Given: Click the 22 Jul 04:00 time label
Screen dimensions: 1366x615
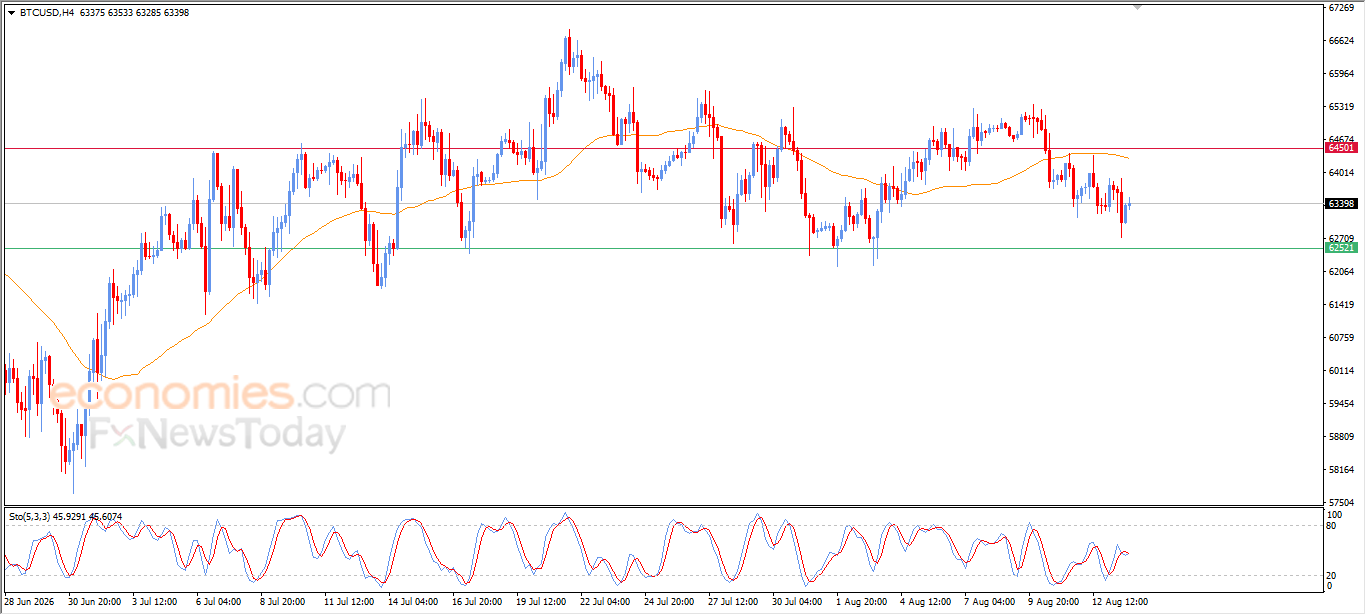Looking at the screenshot, I should coord(604,602).
